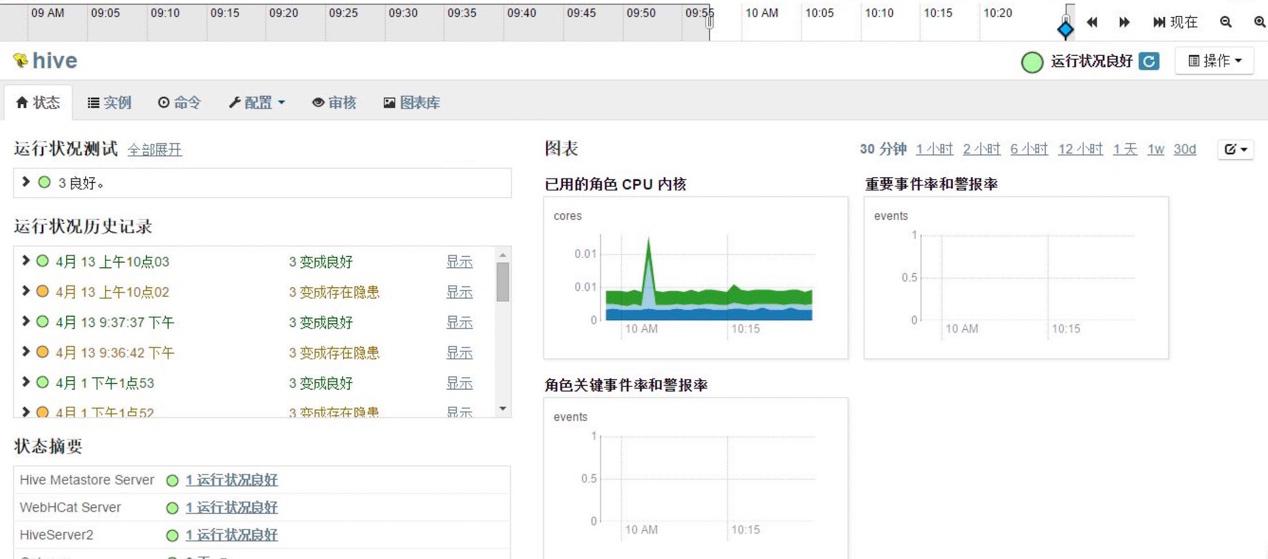This screenshot has height=559, width=1268.
Task: Expand the 4月 1 下午1点53 history entry
Action: coord(26,382)
